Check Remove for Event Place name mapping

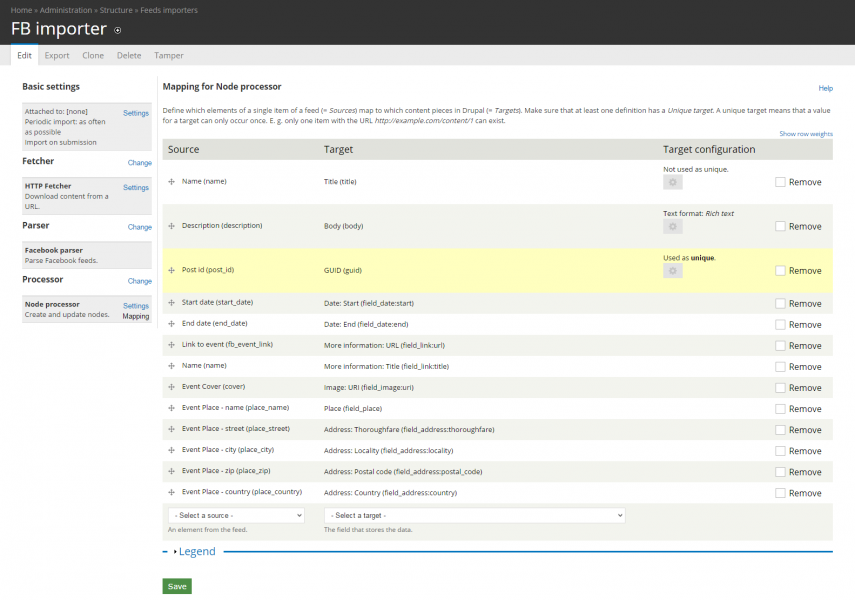(780, 409)
